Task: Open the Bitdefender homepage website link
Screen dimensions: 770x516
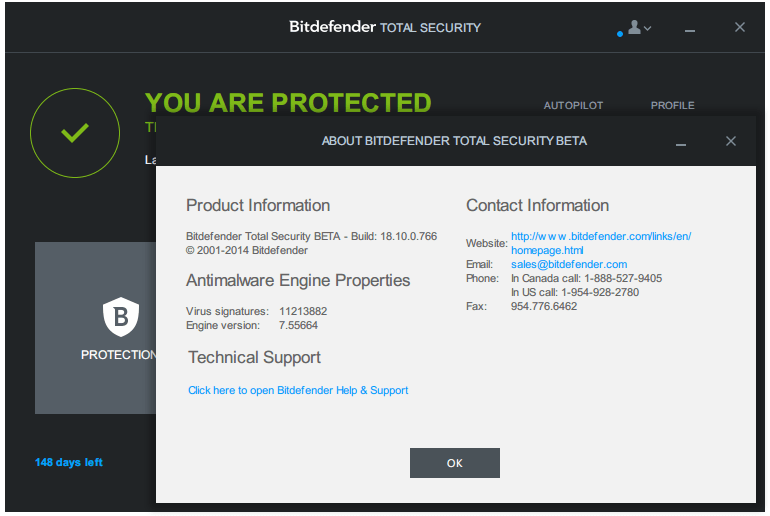Action: click(600, 243)
